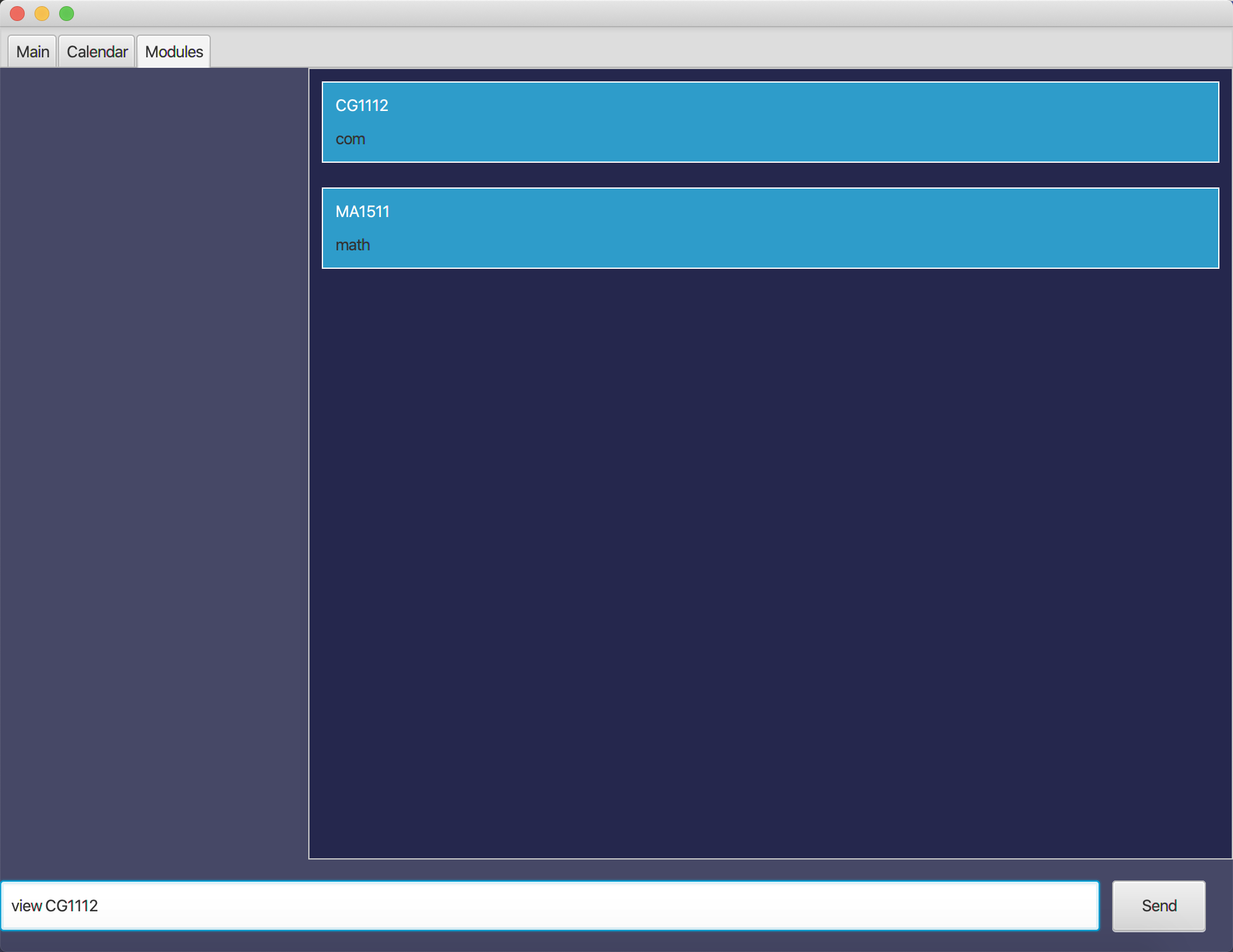
Task: Maximize the window with green button
Action: click(67, 14)
